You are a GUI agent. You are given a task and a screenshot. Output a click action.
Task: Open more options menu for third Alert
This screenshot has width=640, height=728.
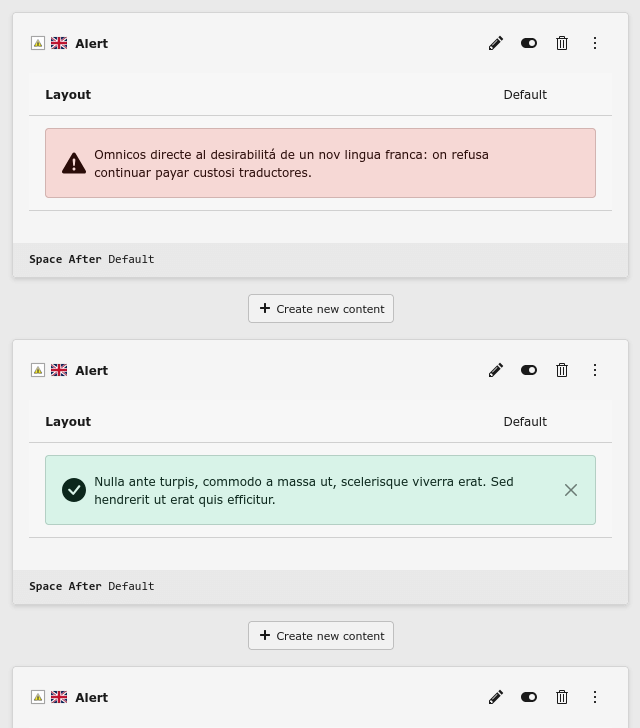click(595, 697)
